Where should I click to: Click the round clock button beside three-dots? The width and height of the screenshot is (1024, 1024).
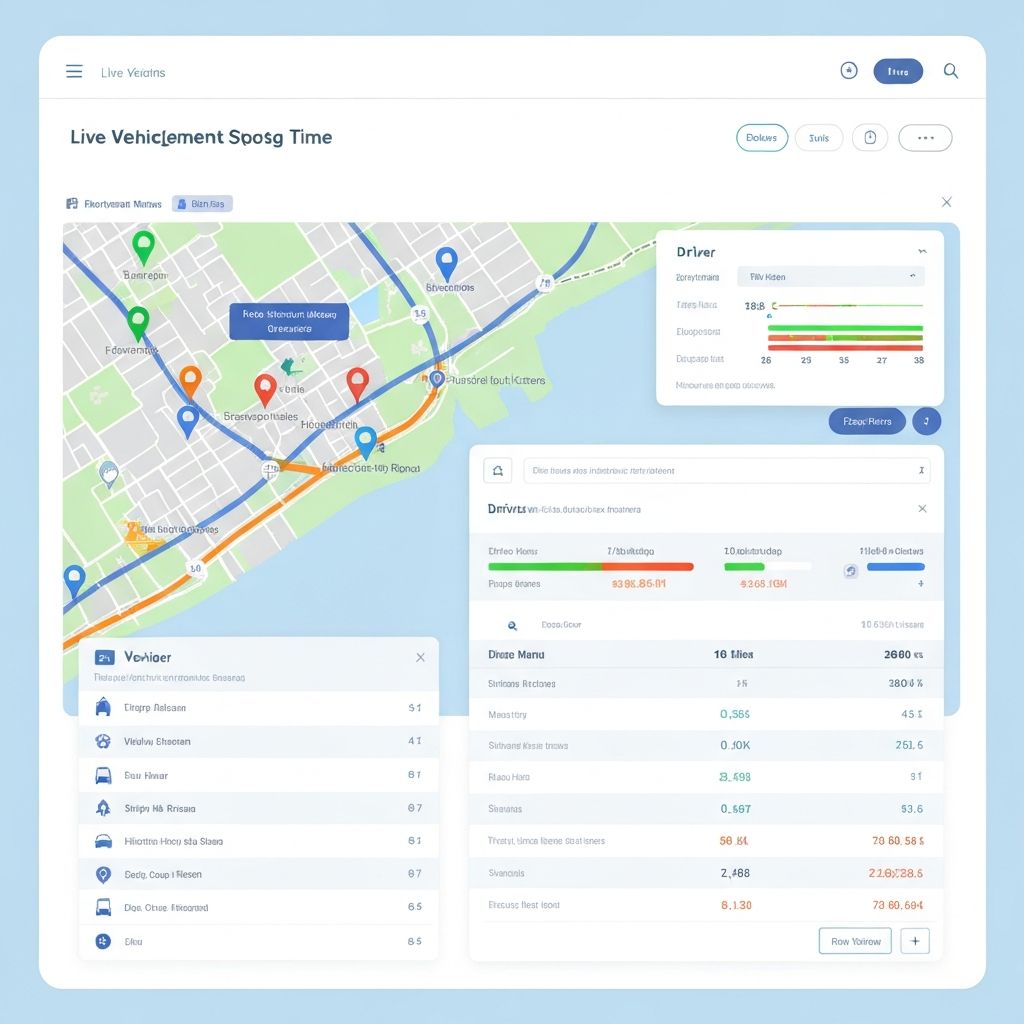pyautogui.click(x=870, y=138)
